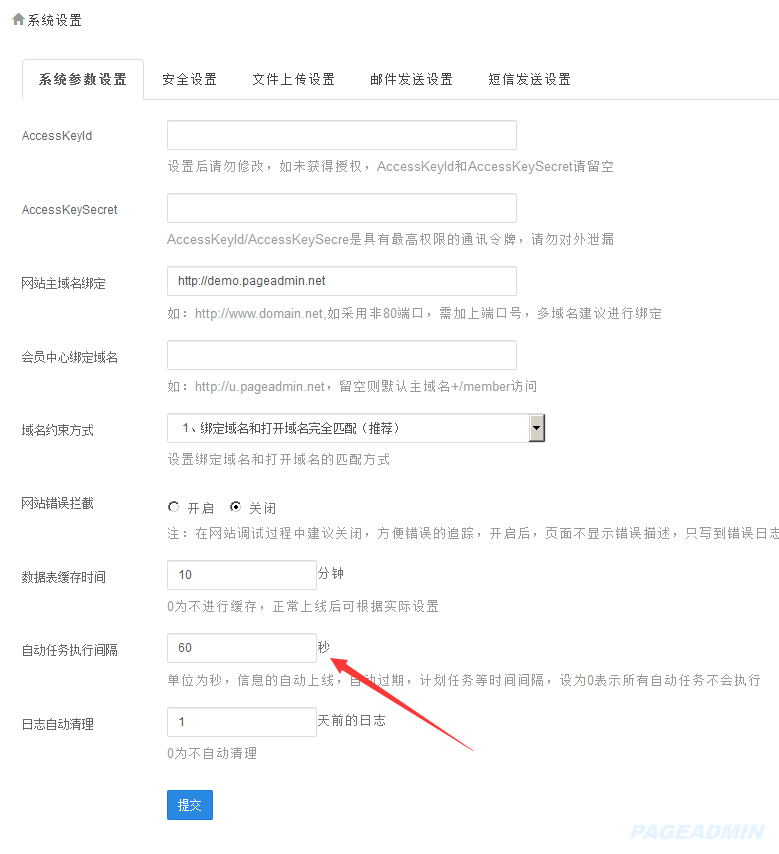Click the 系统设置 page heading
779x854 pixels.
55,20
